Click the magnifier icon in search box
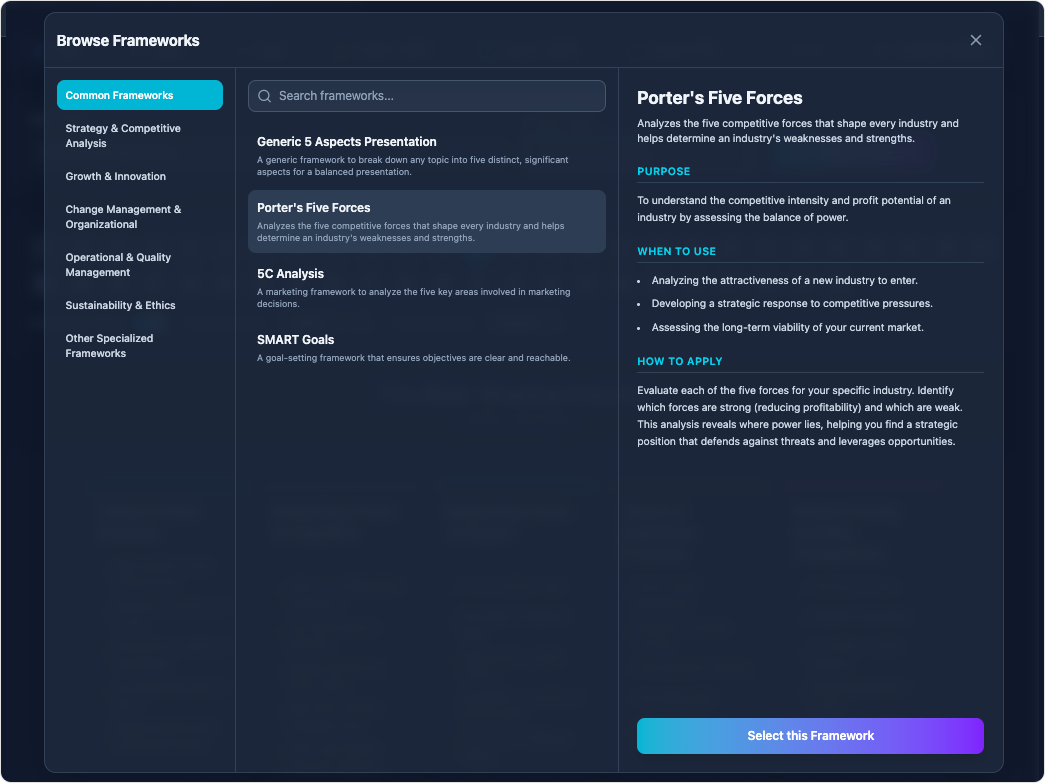The image size is (1045, 783). coord(265,96)
